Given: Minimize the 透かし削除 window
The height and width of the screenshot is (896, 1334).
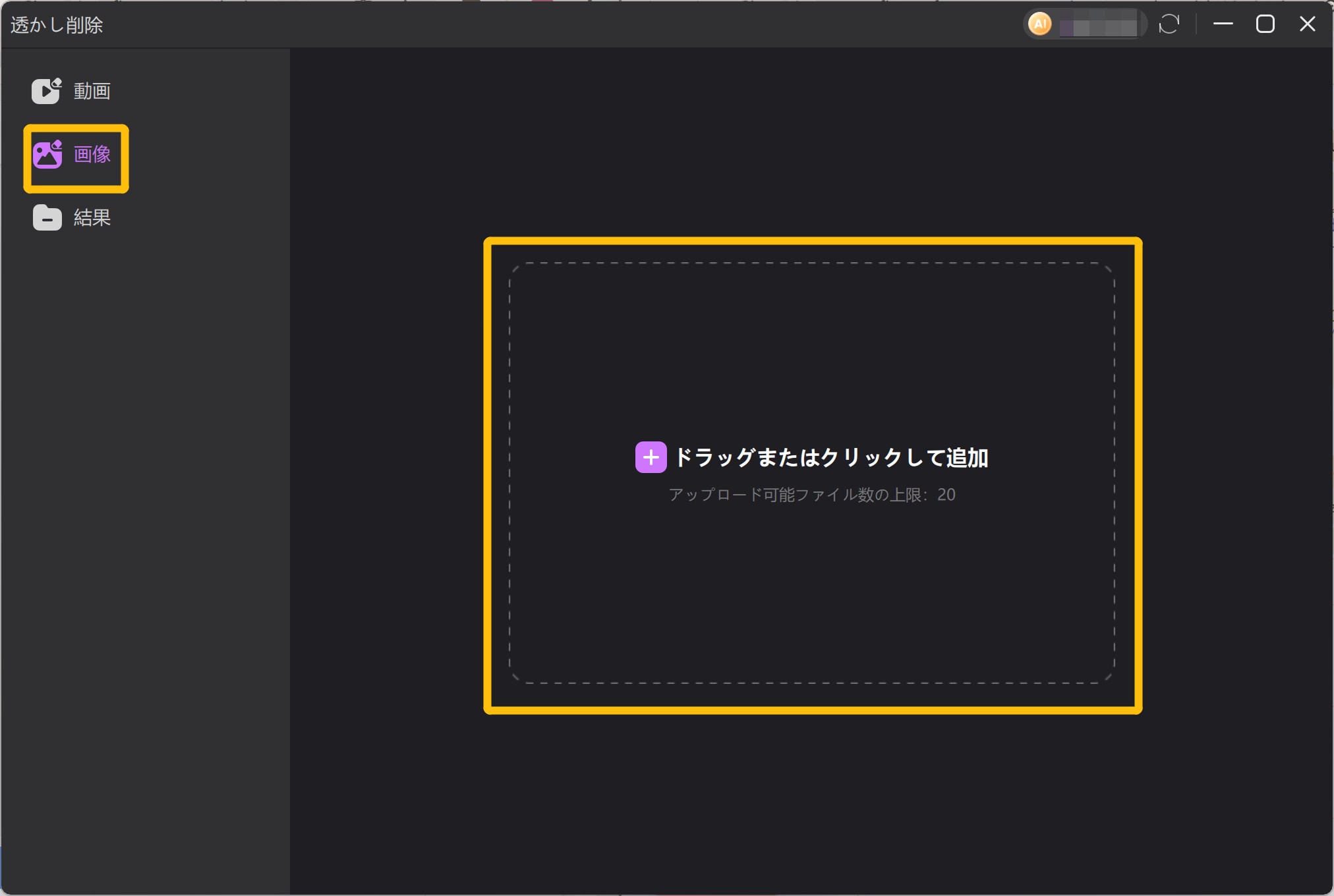Looking at the screenshot, I should coord(1223,24).
